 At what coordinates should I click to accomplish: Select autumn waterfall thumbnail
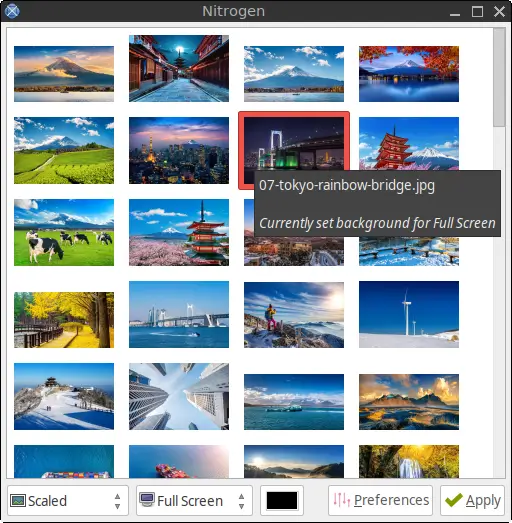coord(409,461)
